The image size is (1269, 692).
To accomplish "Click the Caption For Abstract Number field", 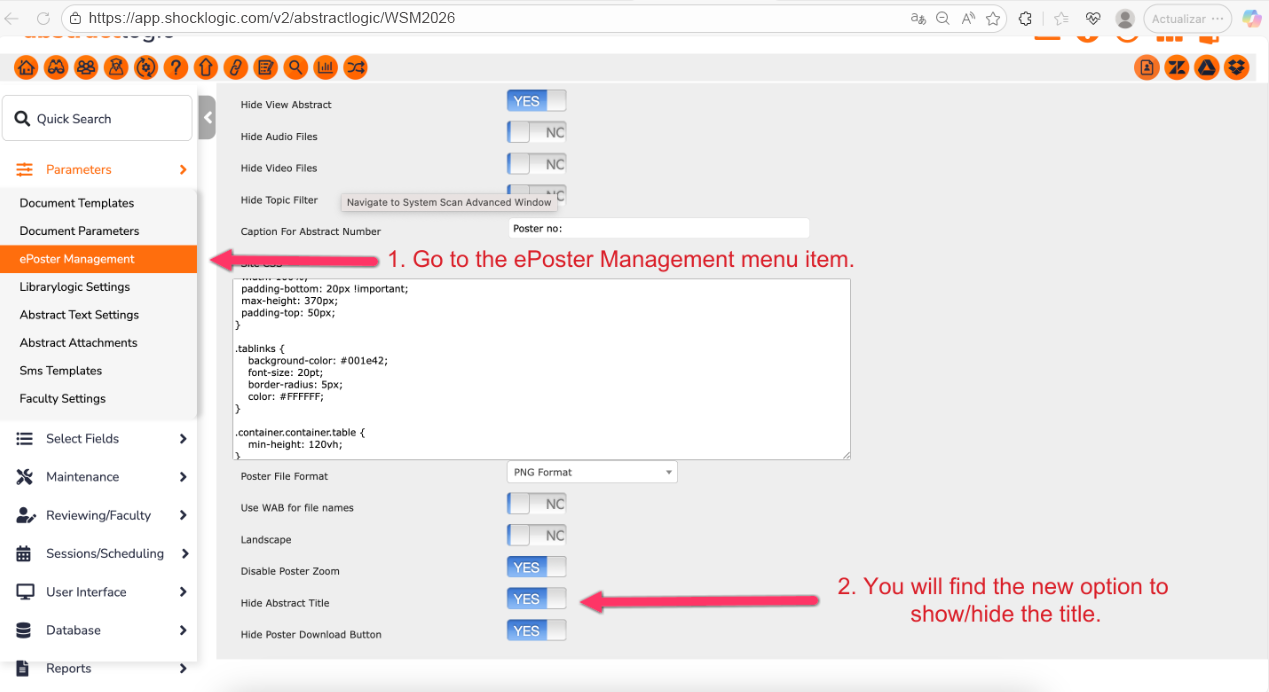I will pyautogui.click(x=658, y=228).
